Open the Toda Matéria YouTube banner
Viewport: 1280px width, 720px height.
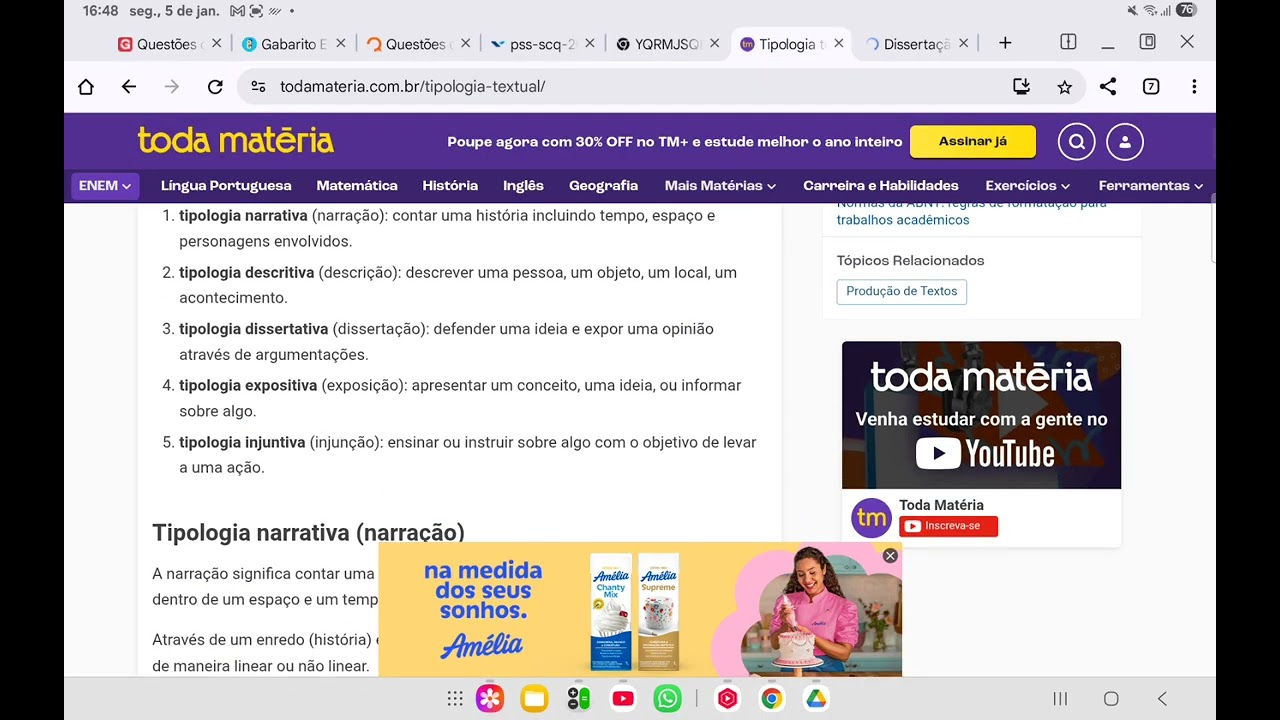click(x=981, y=415)
